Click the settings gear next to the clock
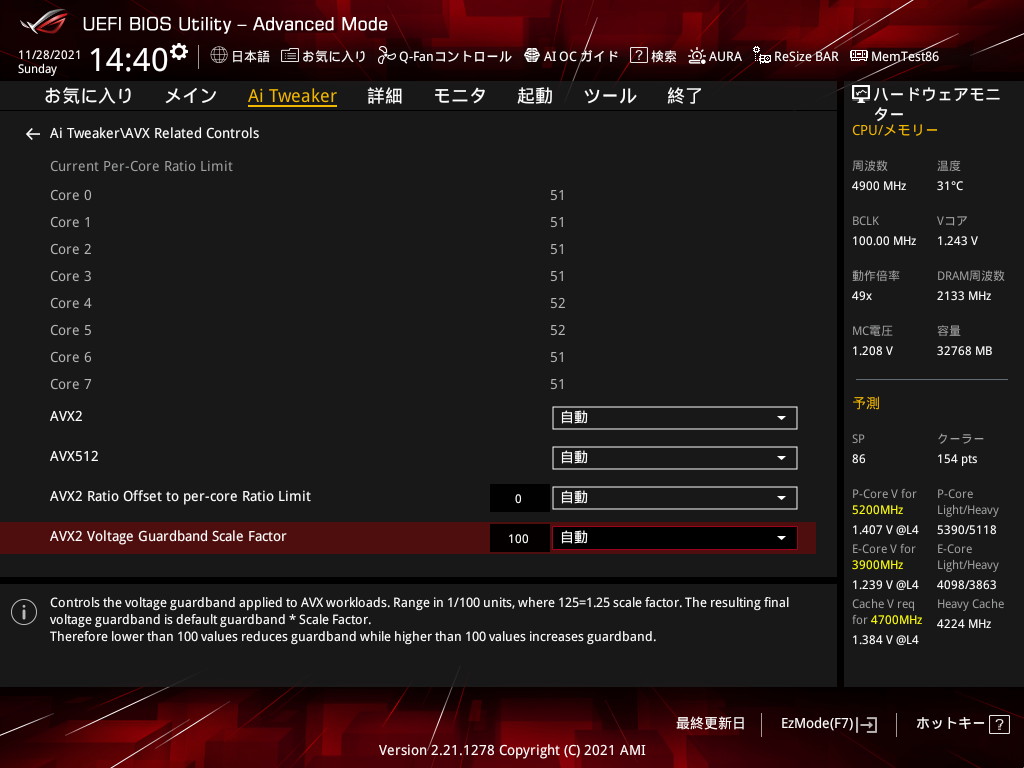Image resolution: width=1024 pixels, height=768 pixels. (x=178, y=52)
